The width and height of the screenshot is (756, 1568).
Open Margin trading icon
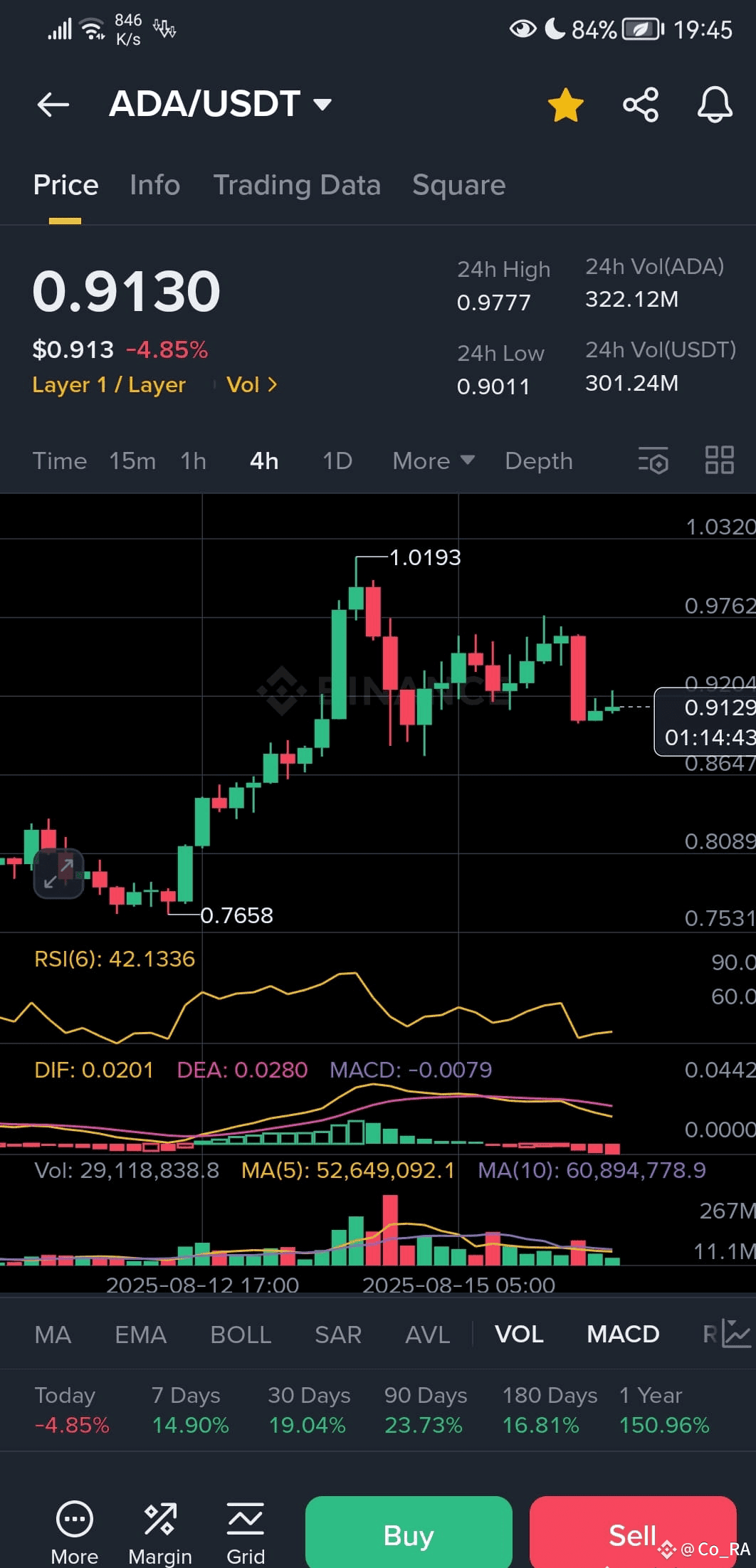(x=160, y=1532)
